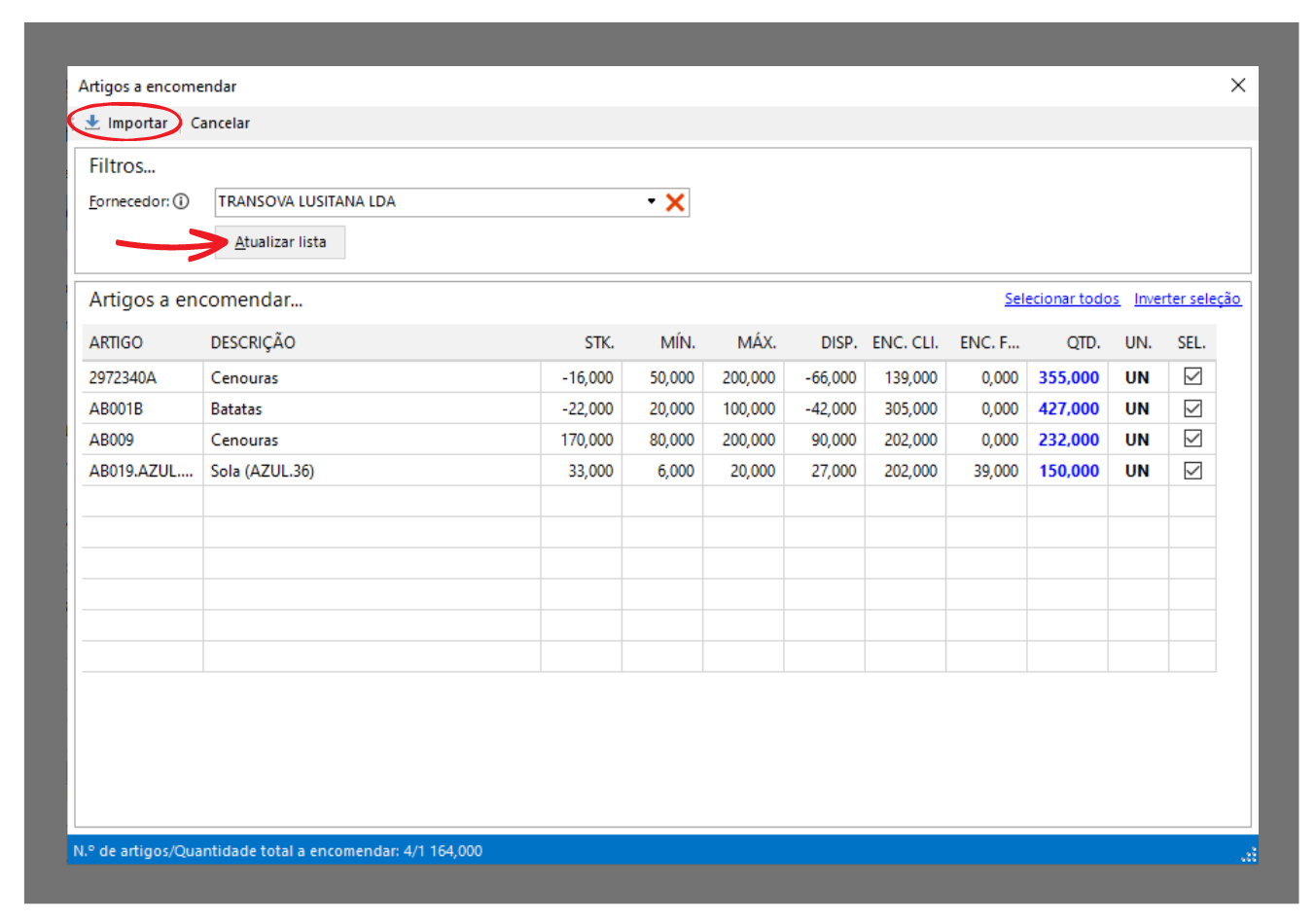This screenshot has width=1316, height=921.
Task: Deselect the AB009 Cenouras checkbox
Action: click(1192, 439)
